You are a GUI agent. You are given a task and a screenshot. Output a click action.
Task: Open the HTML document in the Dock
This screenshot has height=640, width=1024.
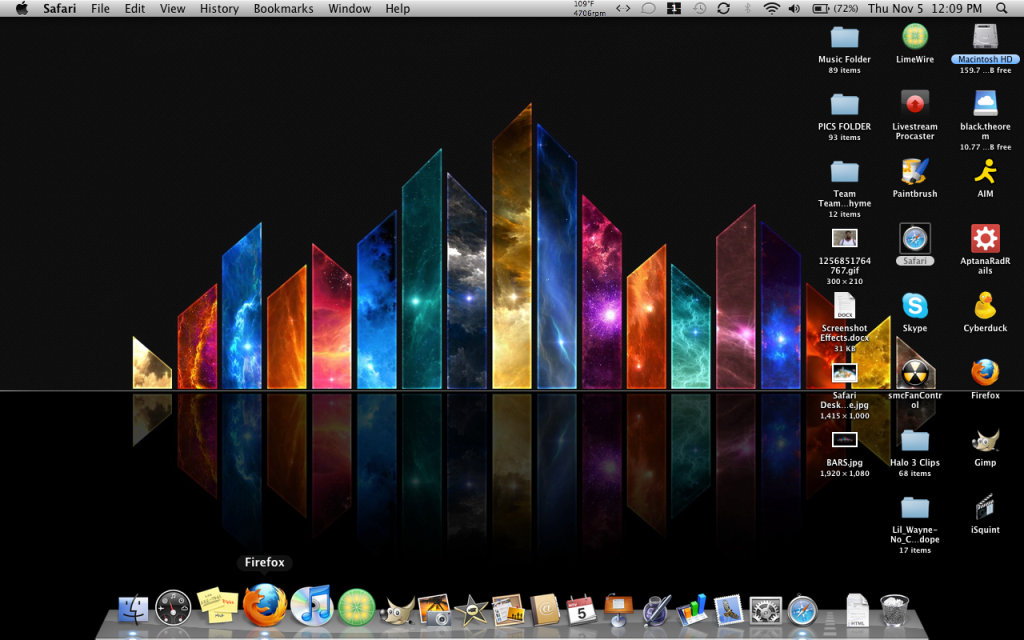[x=857, y=610]
